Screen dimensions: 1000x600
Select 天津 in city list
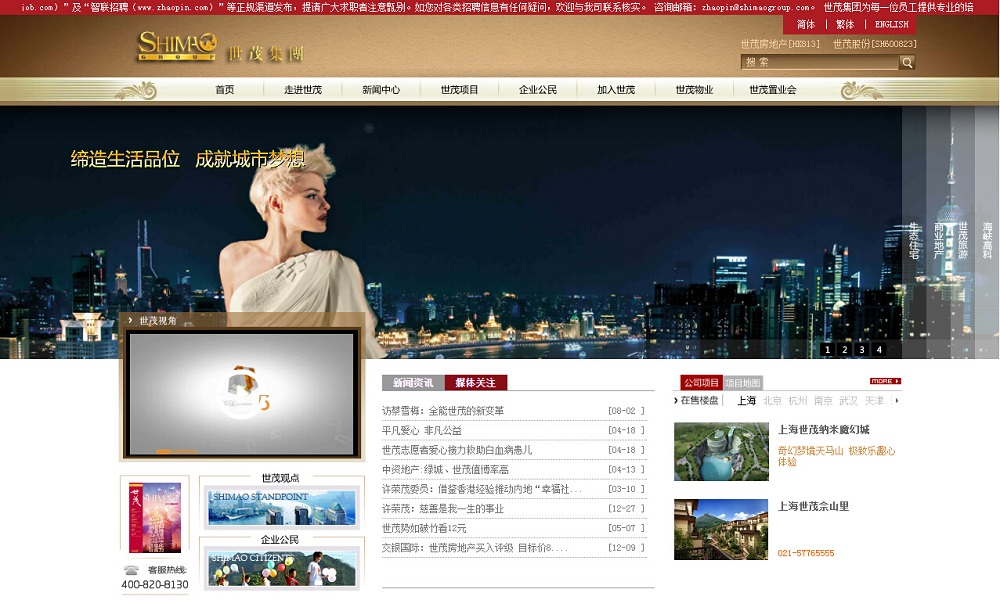(x=874, y=400)
